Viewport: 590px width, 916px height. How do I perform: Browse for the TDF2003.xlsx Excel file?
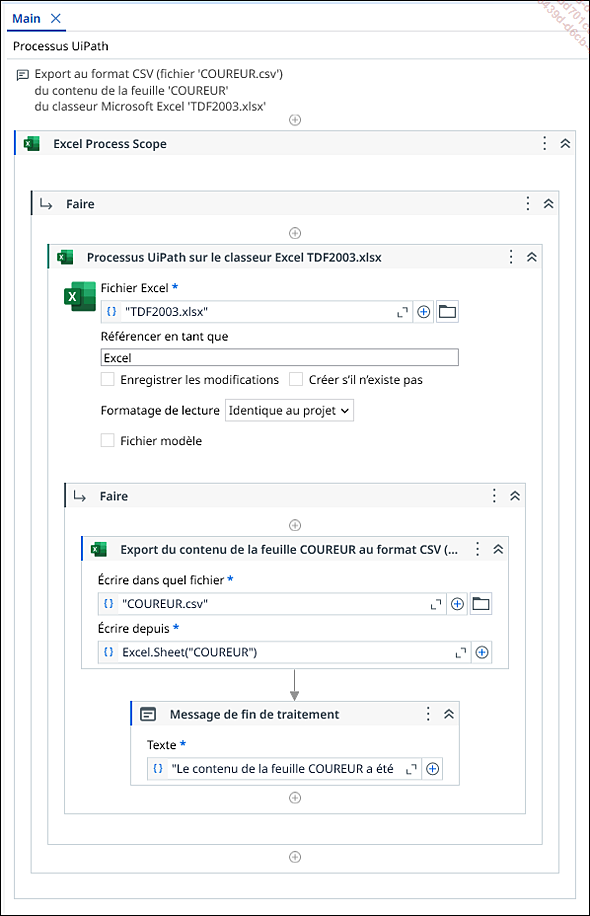tap(447, 311)
